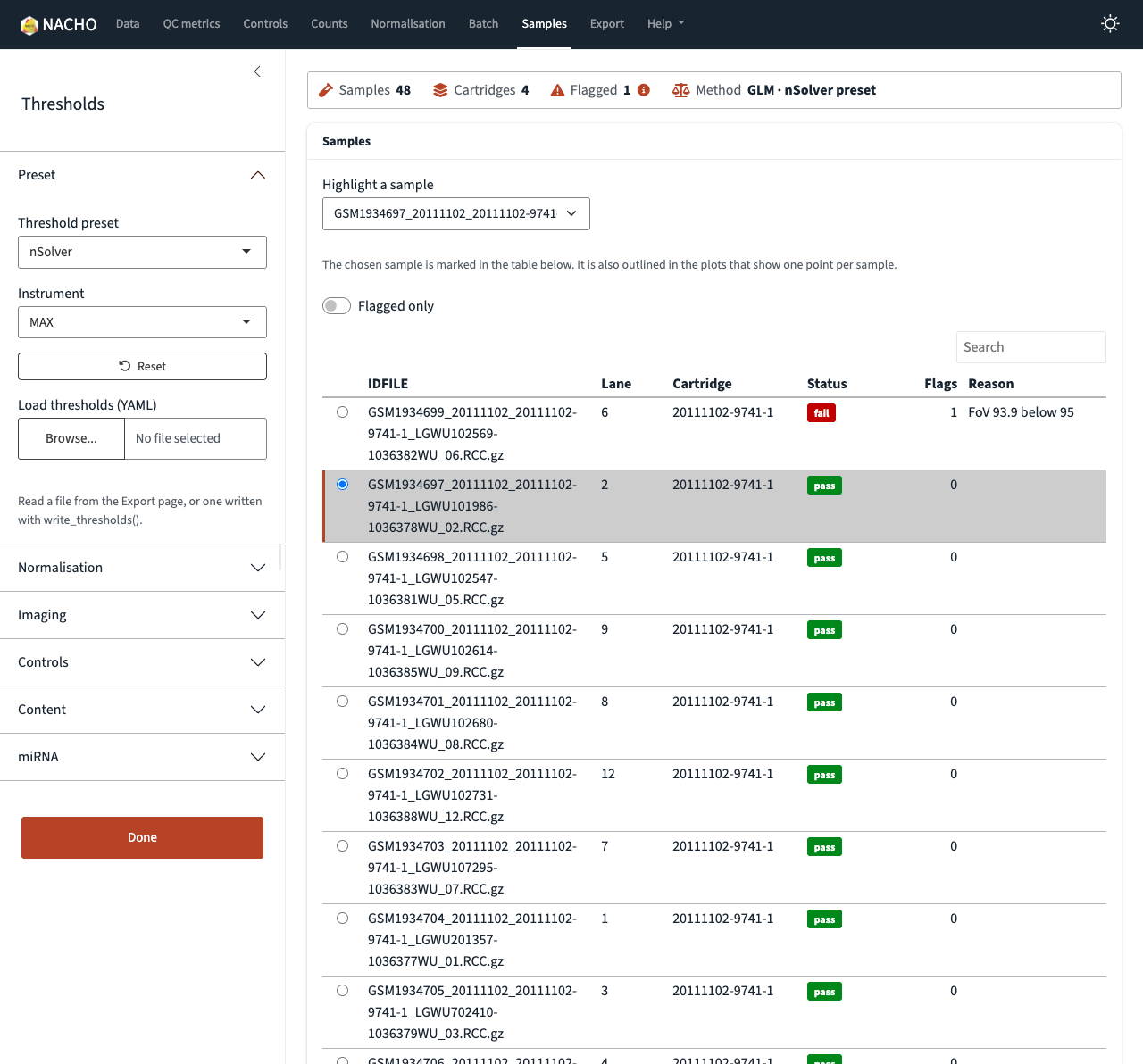Expand the Normalisation thresholds section

pyautogui.click(x=142, y=568)
